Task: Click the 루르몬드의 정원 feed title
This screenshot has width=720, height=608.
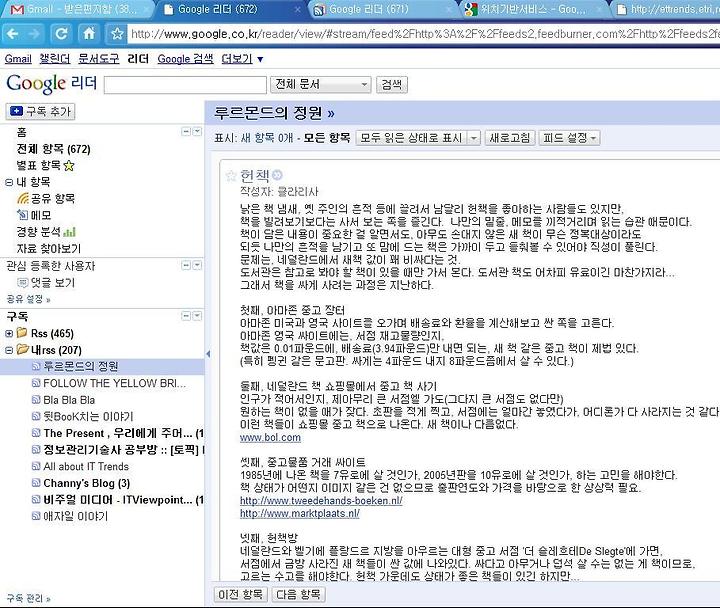Action: (274, 113)
